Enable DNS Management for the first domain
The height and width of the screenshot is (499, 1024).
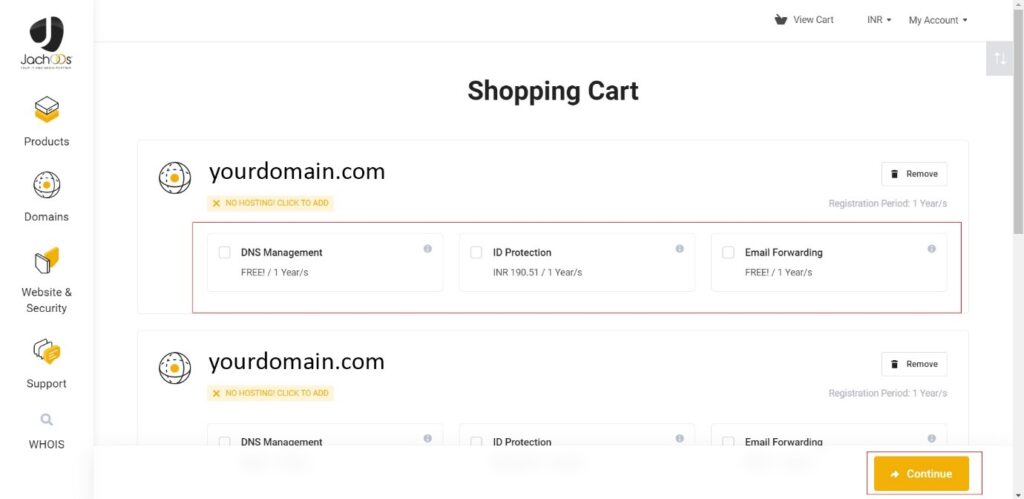(225, 252)
